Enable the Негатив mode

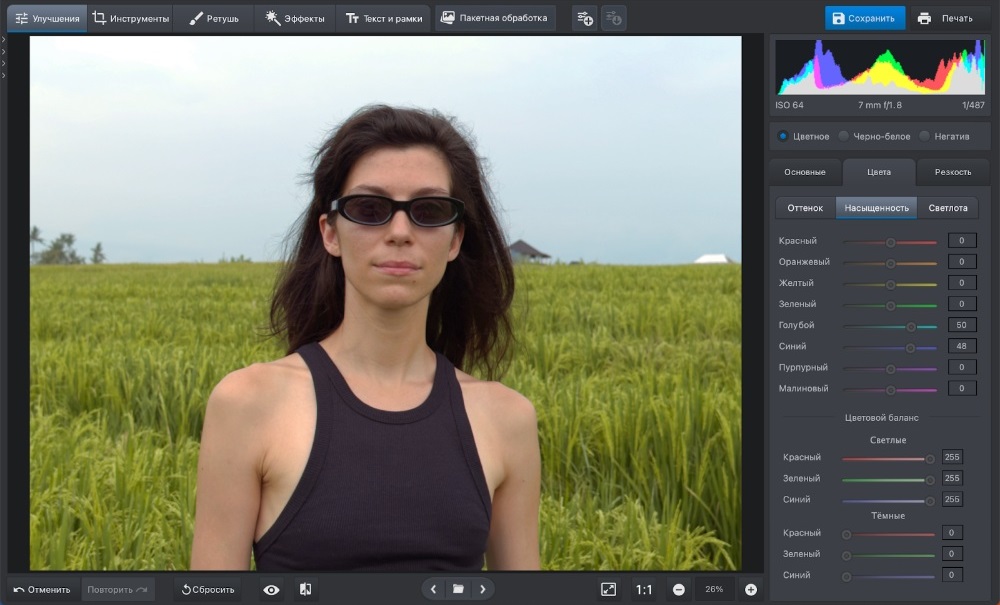(925, 136)
